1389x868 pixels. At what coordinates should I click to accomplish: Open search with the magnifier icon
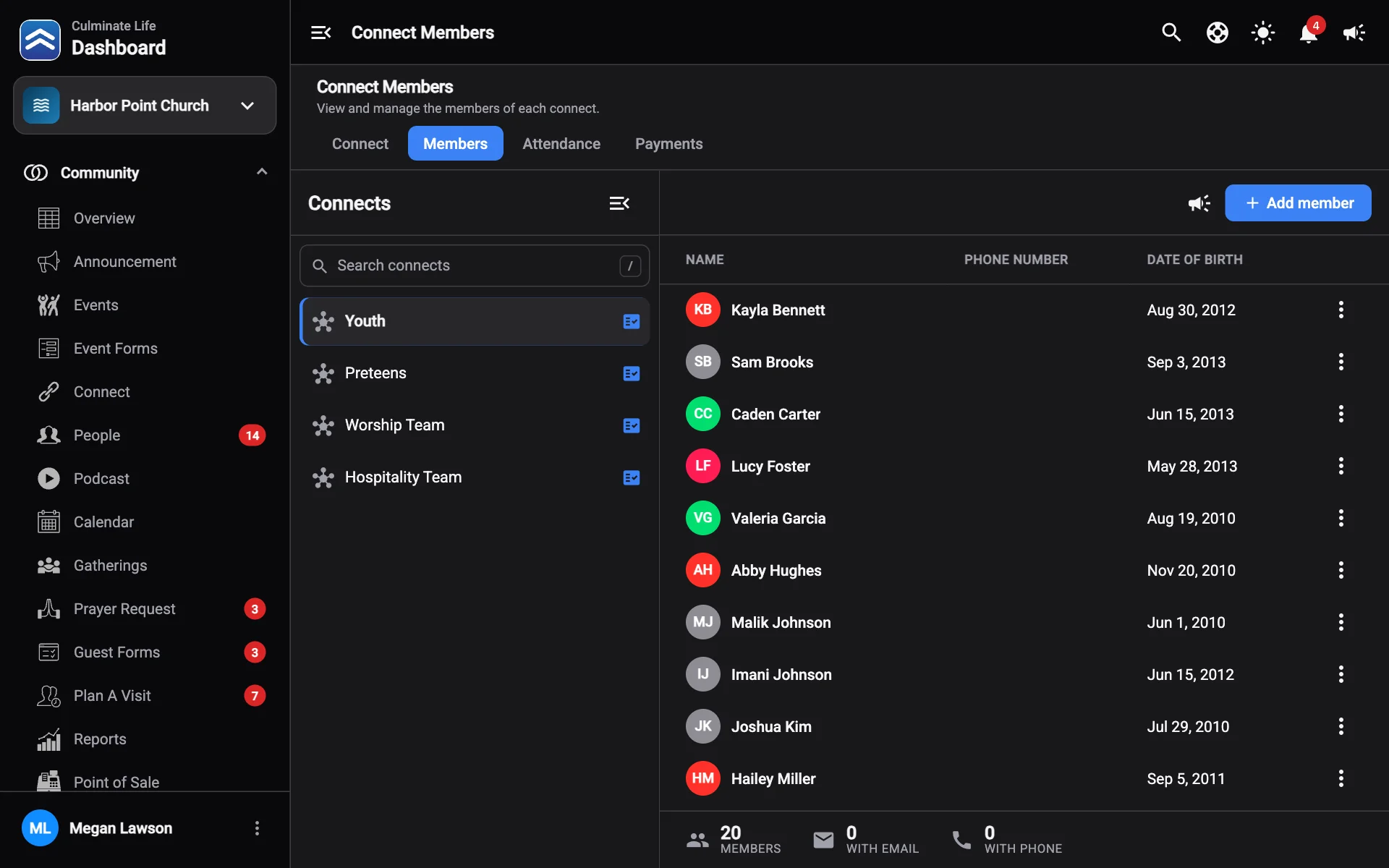click(x=1171, y=33)
